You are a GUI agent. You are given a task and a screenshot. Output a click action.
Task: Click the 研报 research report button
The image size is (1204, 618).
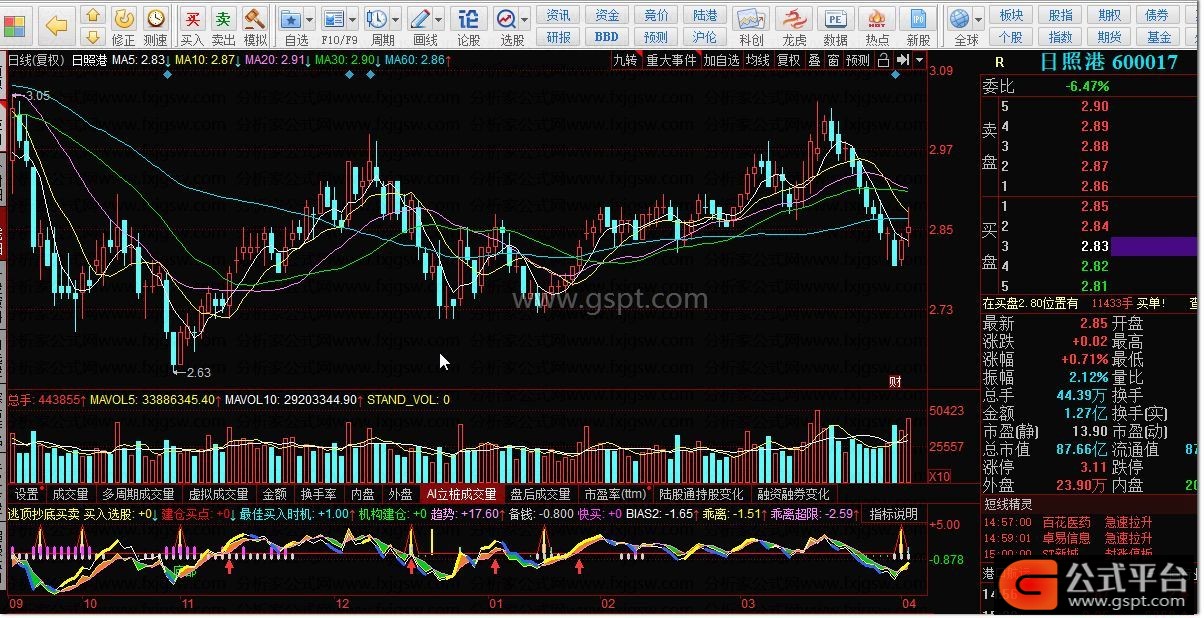point(559,37)
